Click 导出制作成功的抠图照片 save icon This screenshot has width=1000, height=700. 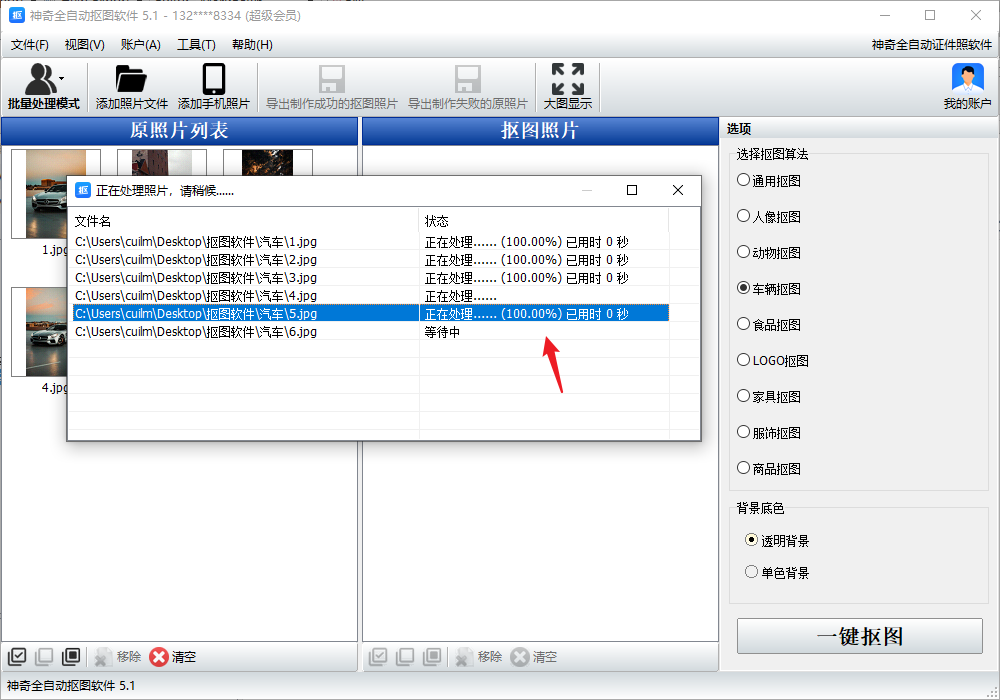point(331,80)
